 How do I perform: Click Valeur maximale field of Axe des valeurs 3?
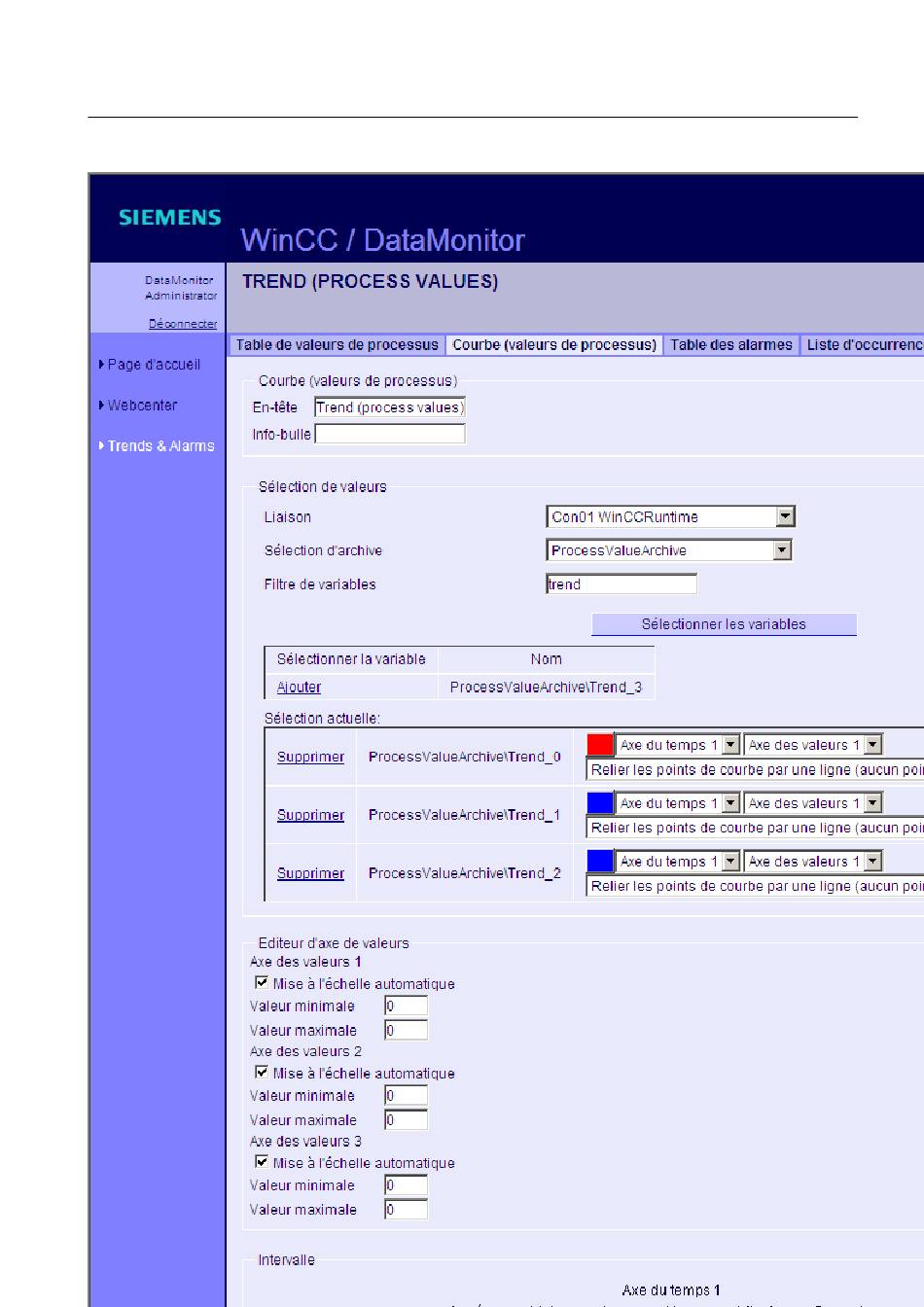click(406, 1210)
